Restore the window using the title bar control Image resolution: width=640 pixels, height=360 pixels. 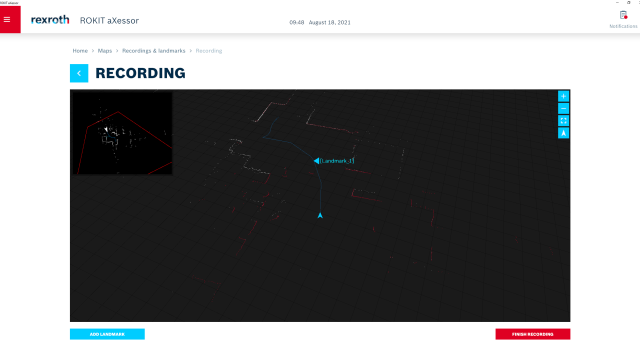pos(629,2)
